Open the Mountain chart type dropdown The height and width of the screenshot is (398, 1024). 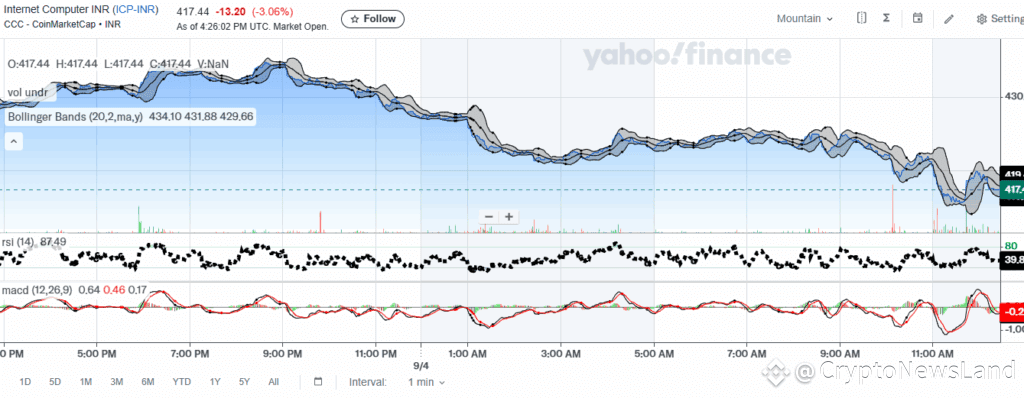805,19
